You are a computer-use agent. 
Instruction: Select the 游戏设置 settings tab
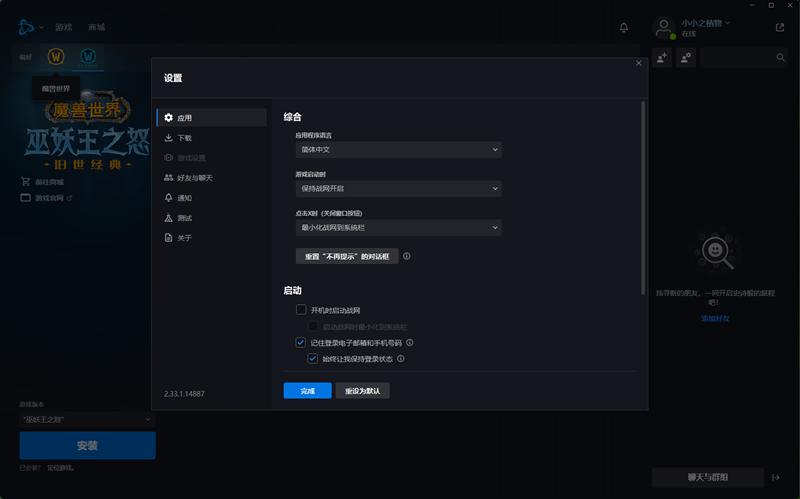coord(211,158)
